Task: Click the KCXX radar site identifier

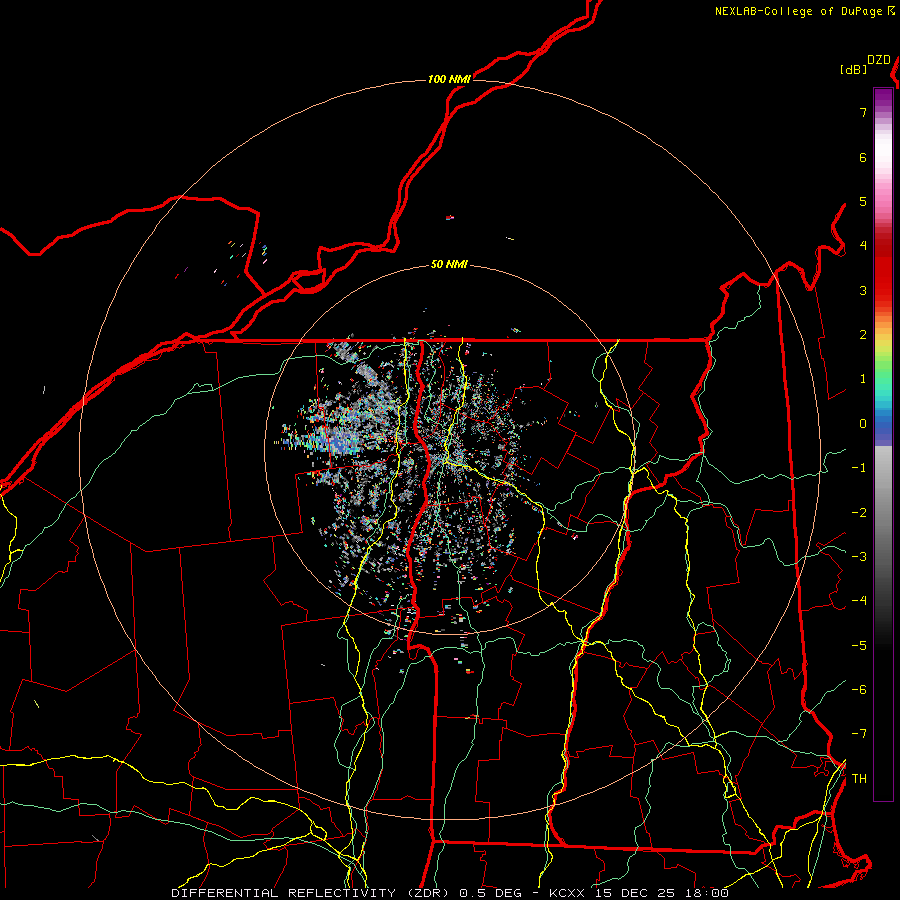Action: 567,893
